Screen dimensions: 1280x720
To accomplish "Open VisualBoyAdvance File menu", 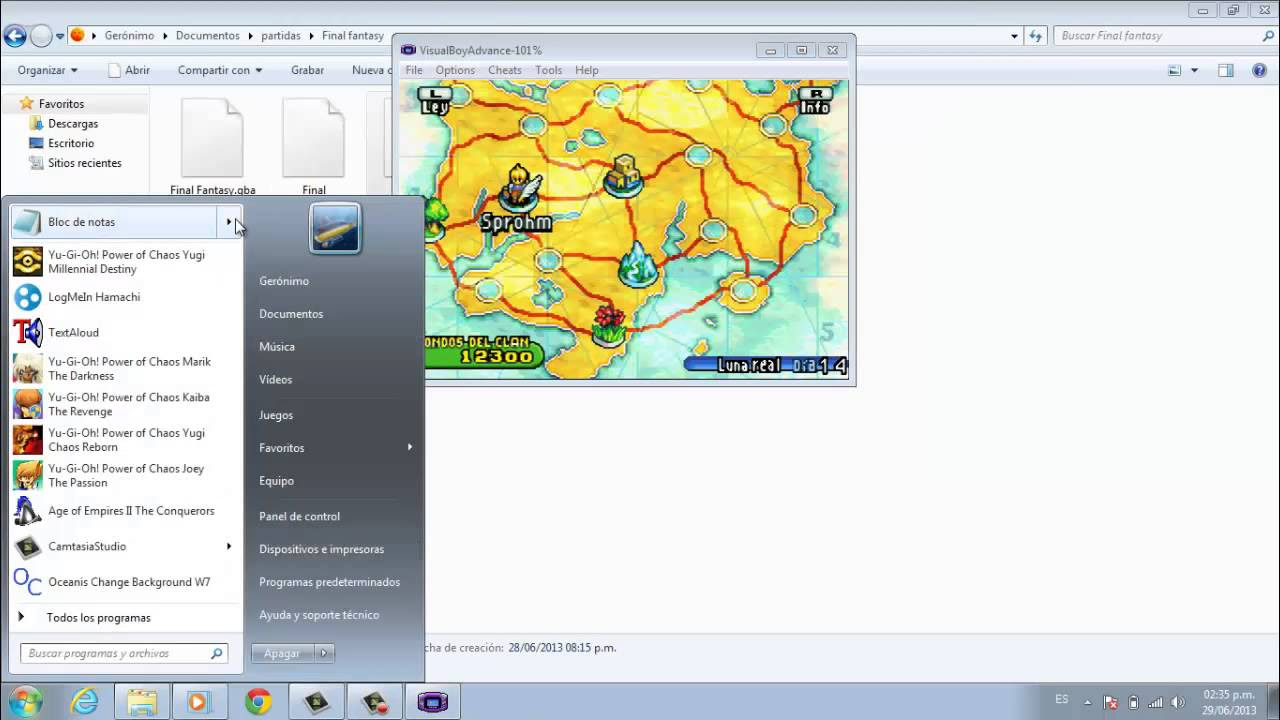I will [413, 70].
